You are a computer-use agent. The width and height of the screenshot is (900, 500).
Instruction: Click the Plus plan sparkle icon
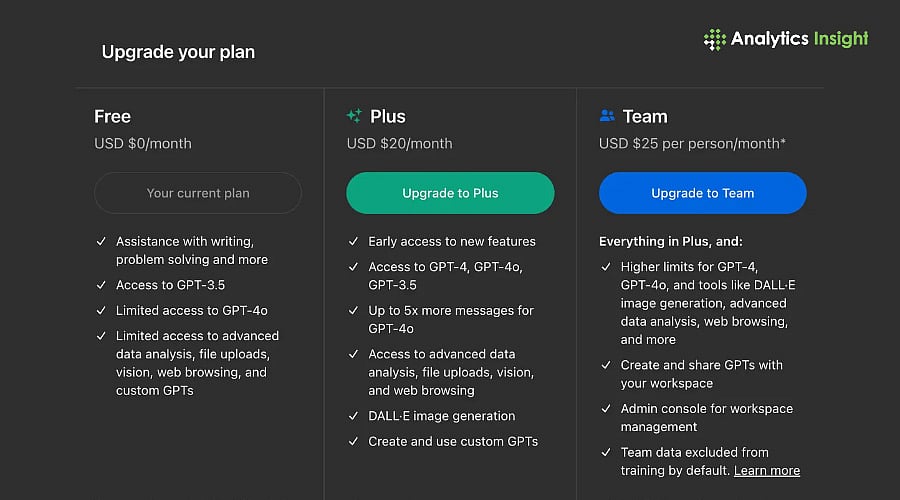(x=354, y=116)
